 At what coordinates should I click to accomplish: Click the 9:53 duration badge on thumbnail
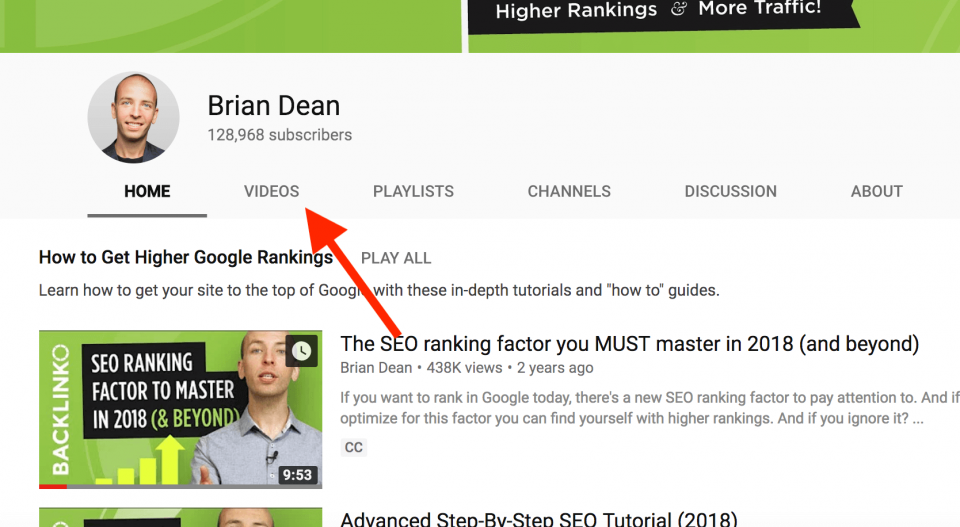[x=297, y=475]
